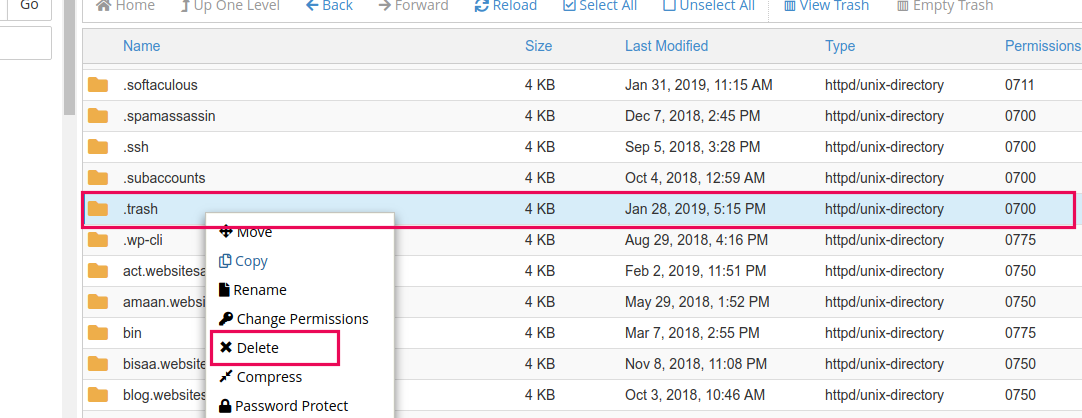The width and height of the screenshot is (1082, 418).
Task: Open the .softaculous folder icon
Action: pyautogui.click(x=98, y=85)
